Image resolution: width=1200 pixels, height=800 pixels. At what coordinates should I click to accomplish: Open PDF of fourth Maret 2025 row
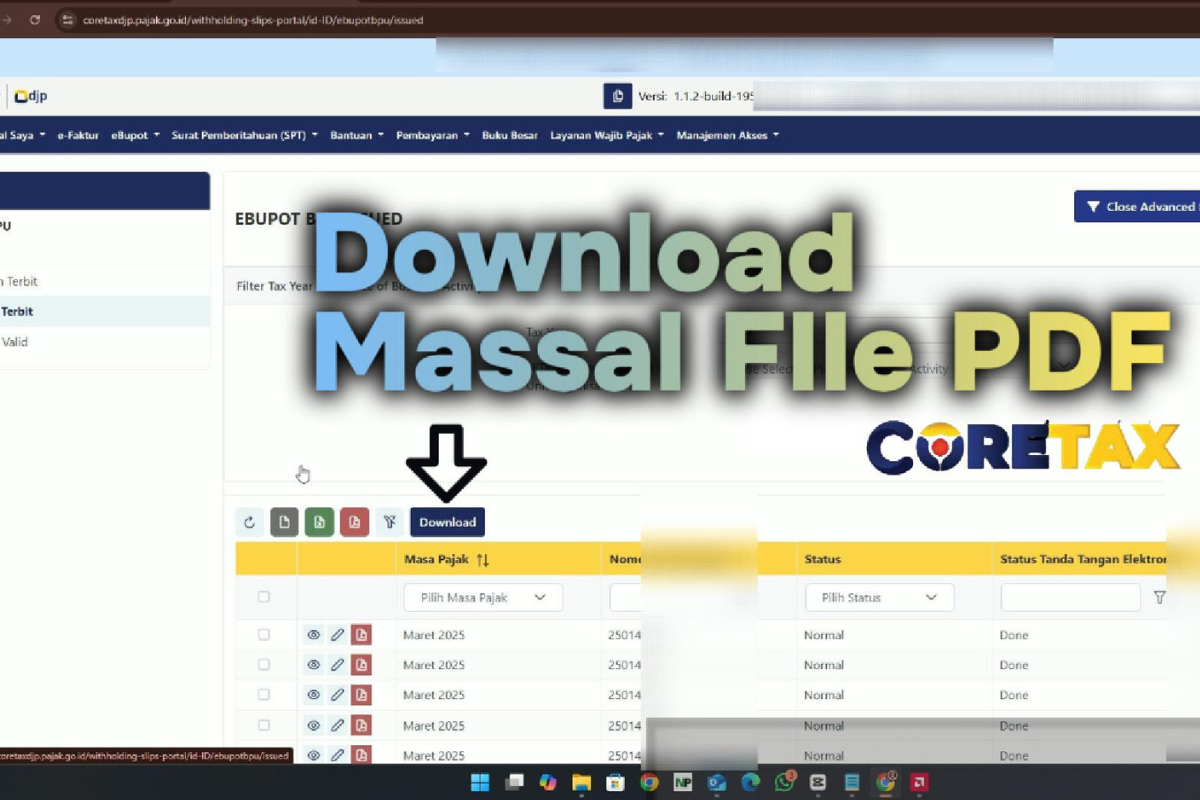[x=361, y=725]
